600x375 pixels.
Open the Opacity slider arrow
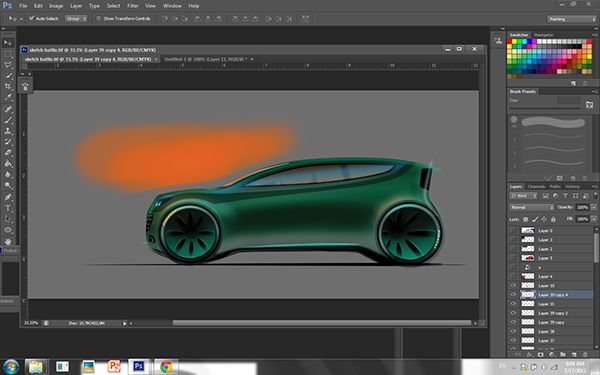click(x=594, y=207)
